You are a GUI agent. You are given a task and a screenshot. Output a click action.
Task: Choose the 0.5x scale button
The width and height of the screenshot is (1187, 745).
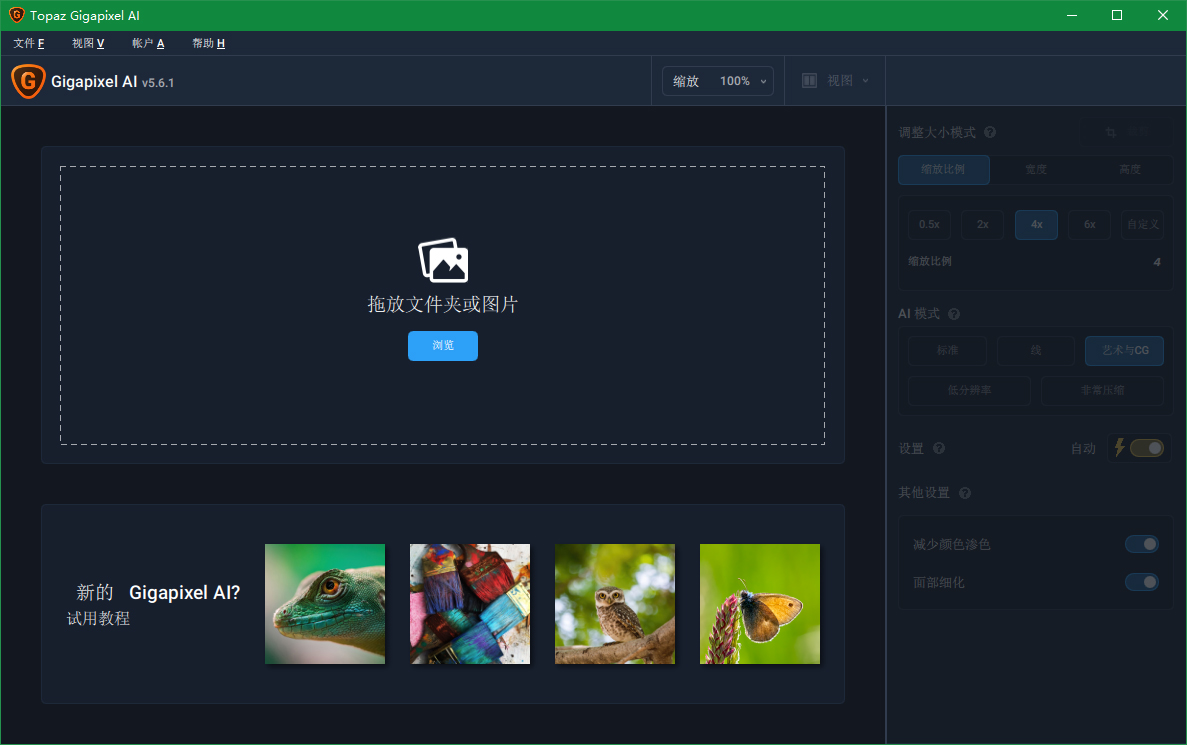click(930, 225)
